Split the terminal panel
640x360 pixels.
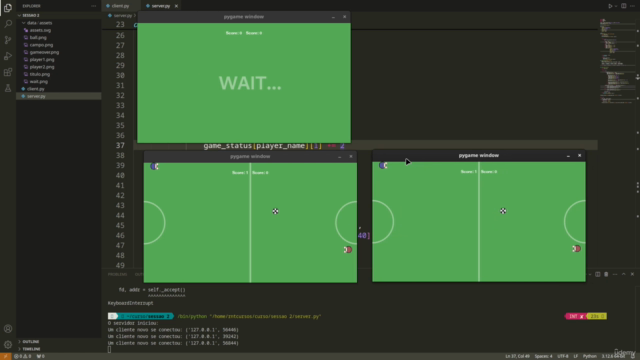tap(598, 274)
